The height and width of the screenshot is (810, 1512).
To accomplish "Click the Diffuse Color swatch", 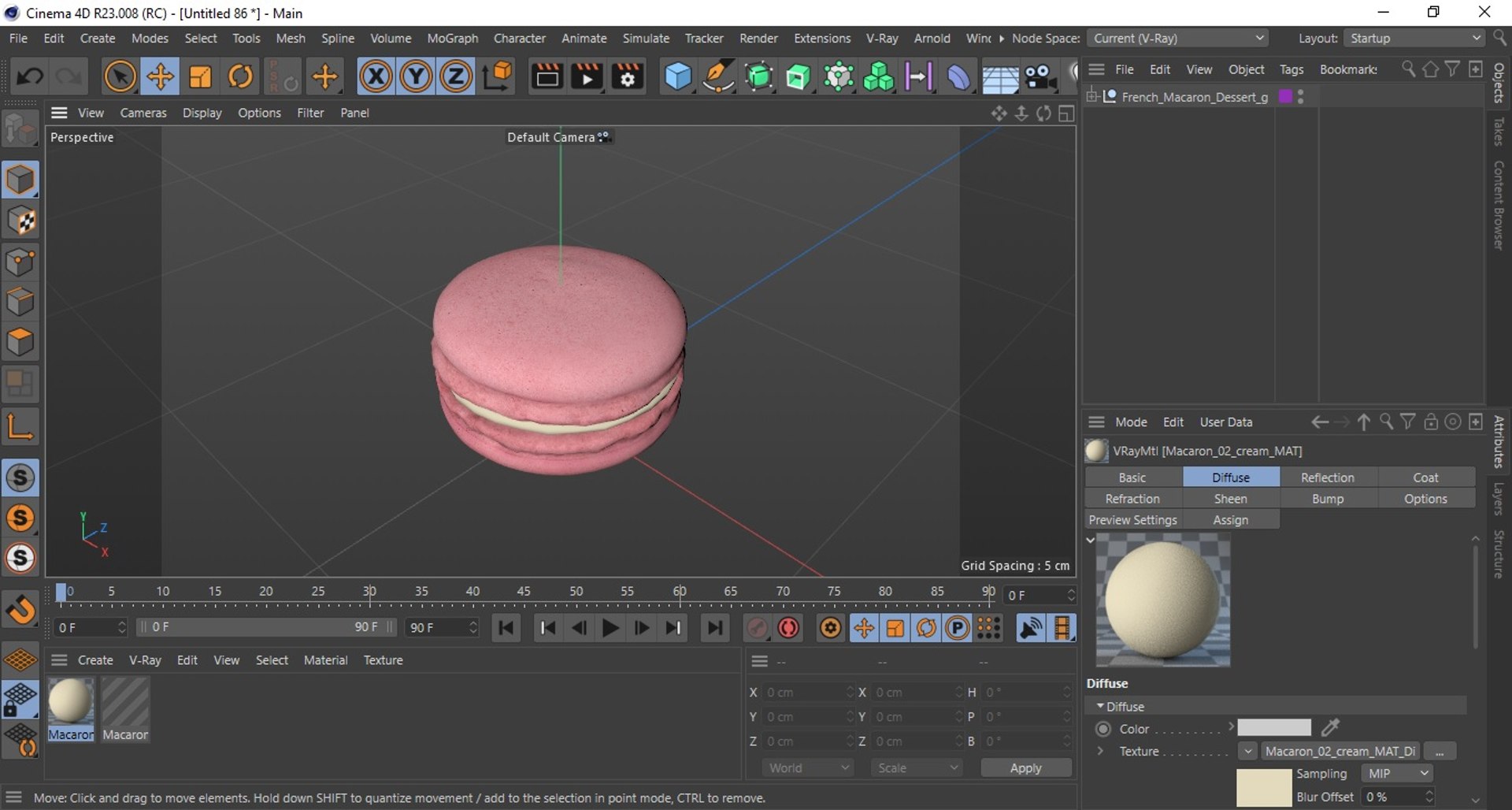I will click(1273, 728).
